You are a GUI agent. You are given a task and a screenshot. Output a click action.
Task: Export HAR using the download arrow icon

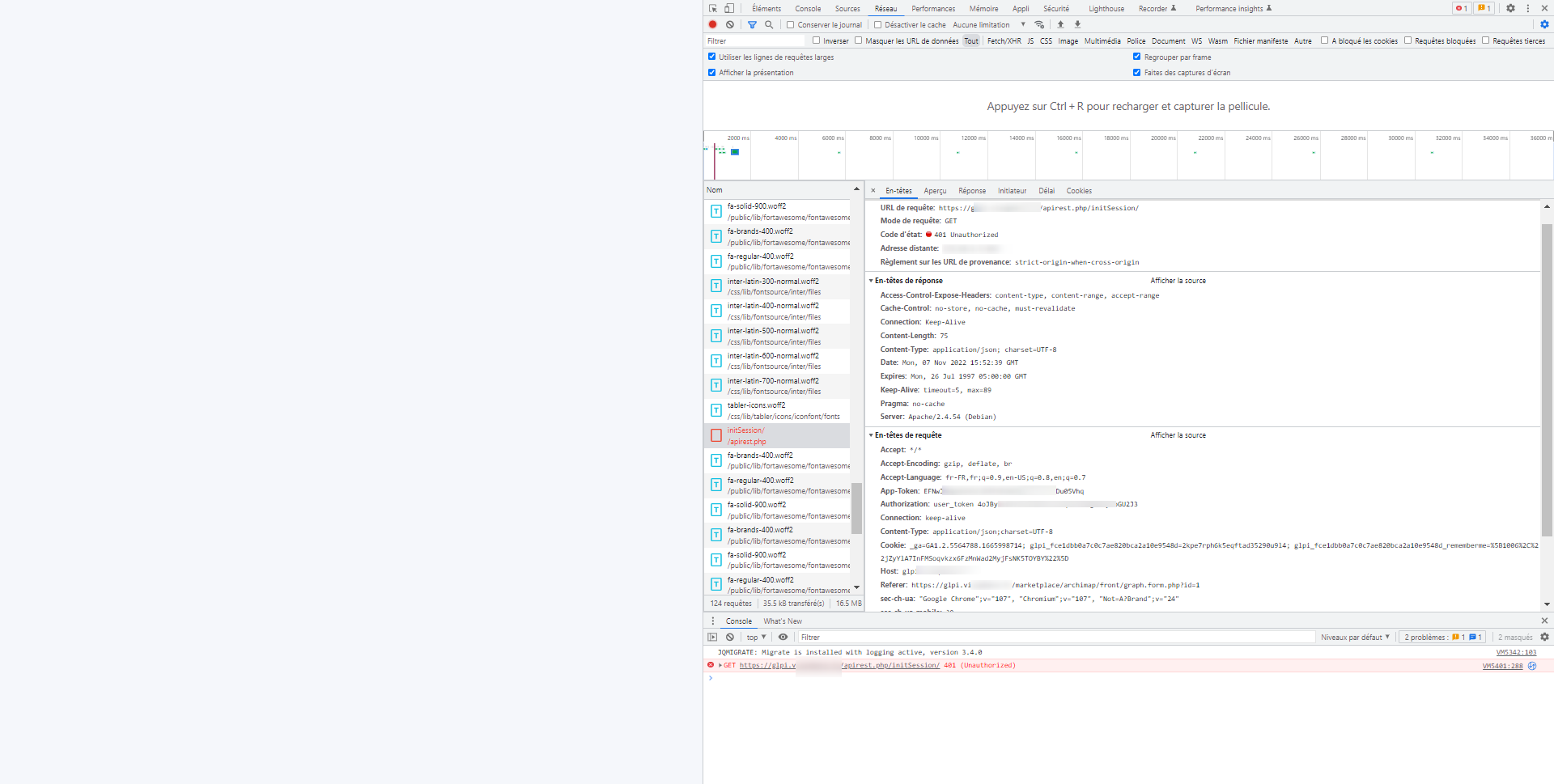(1077, 24)
